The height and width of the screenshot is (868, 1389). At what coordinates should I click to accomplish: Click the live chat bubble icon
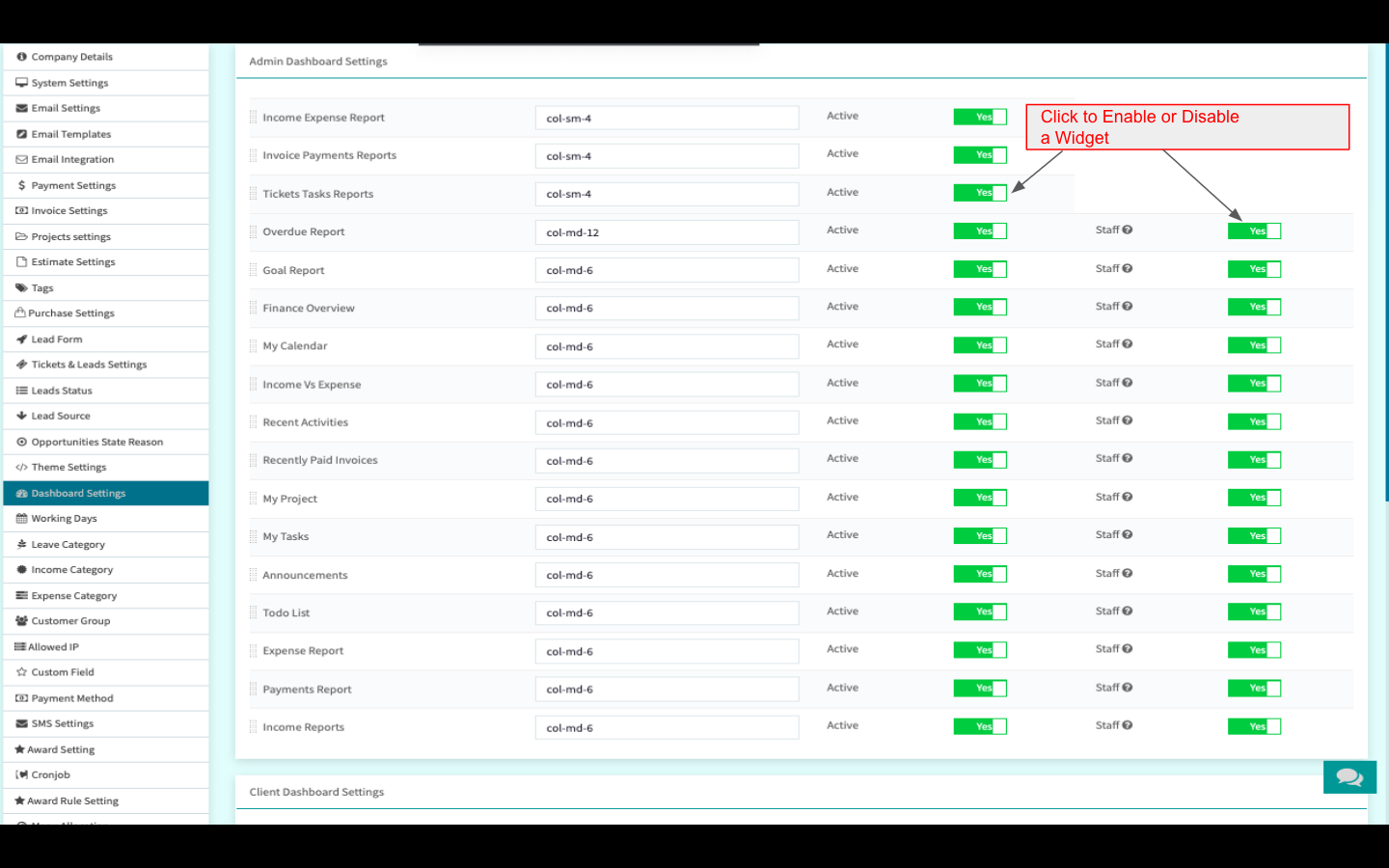click(1348, 777)
